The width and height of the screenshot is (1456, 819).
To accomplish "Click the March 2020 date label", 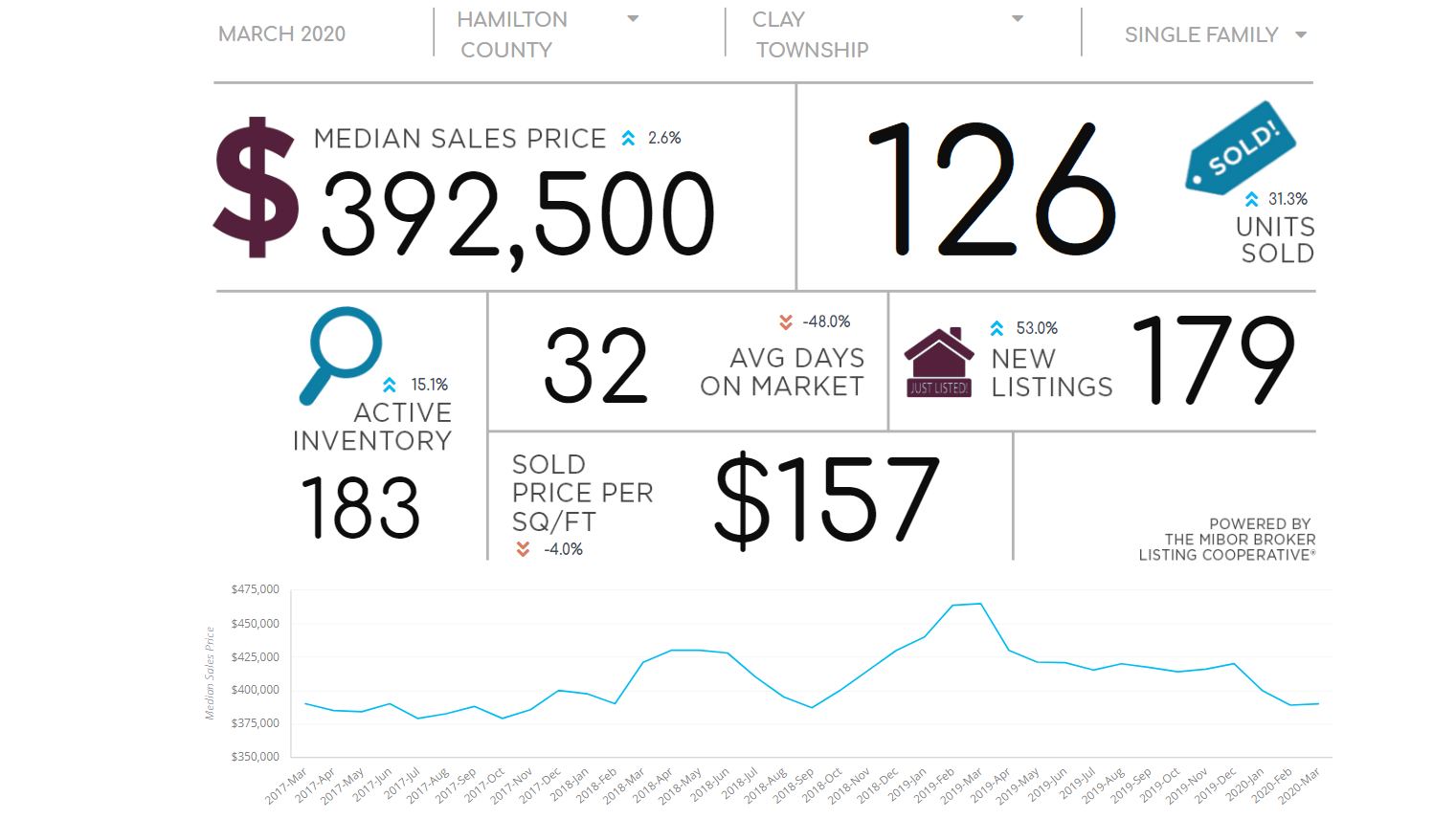I will tap(281, 34).
